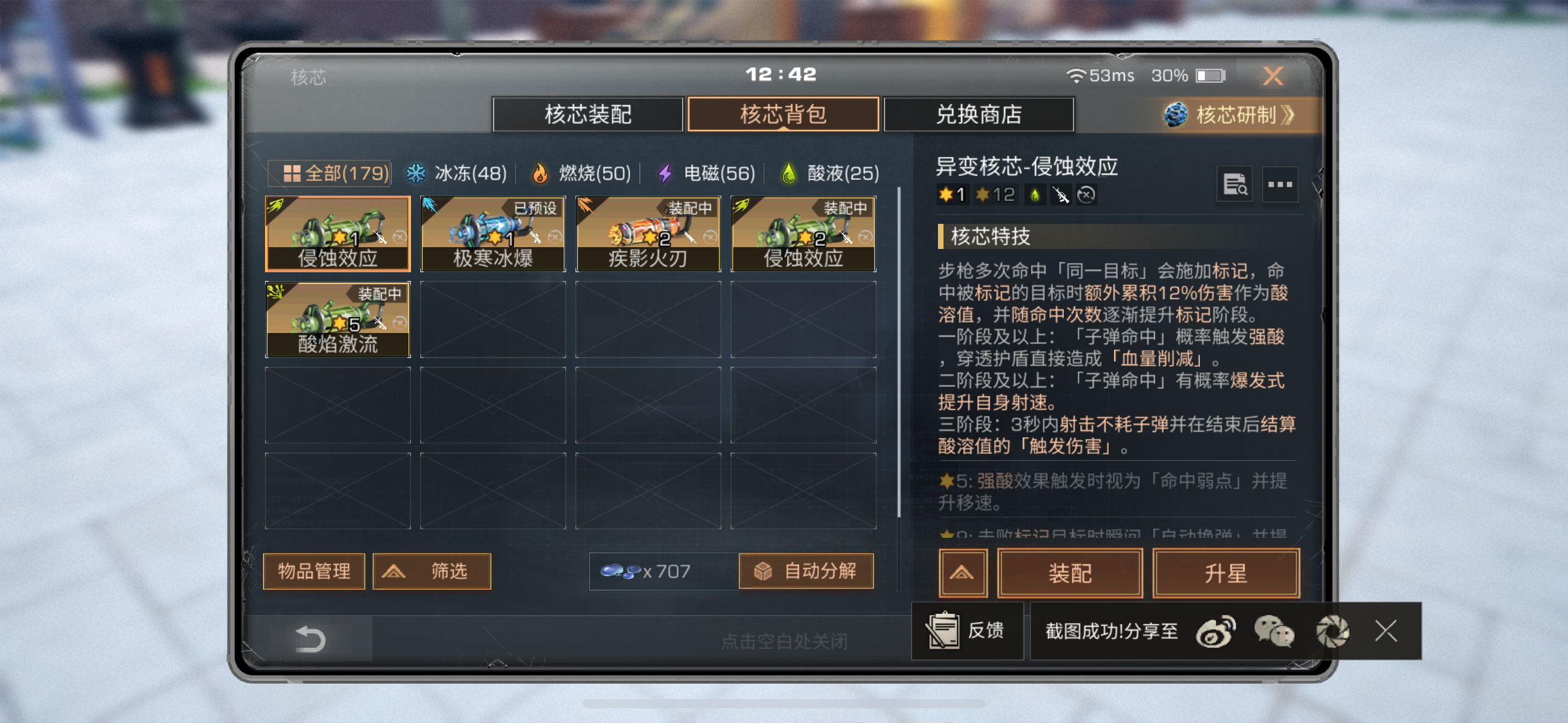Viewport: 1568px width, 723px height.
Task: Open the three-dots more options menu
Action: 1280,184
